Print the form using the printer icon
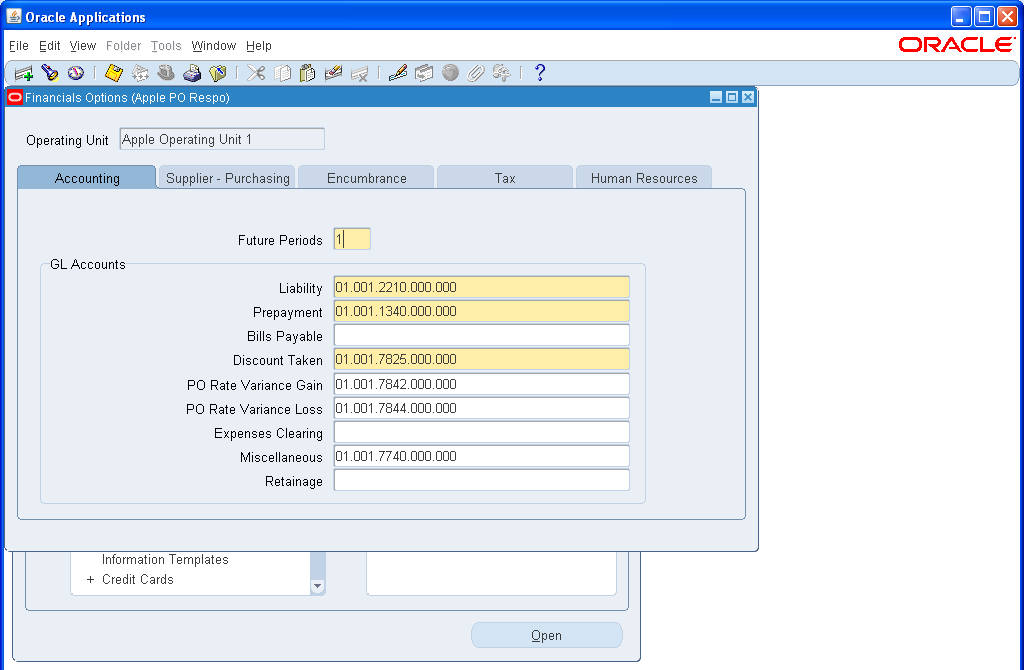1024x670 pixels. click(x=192, y=72)
